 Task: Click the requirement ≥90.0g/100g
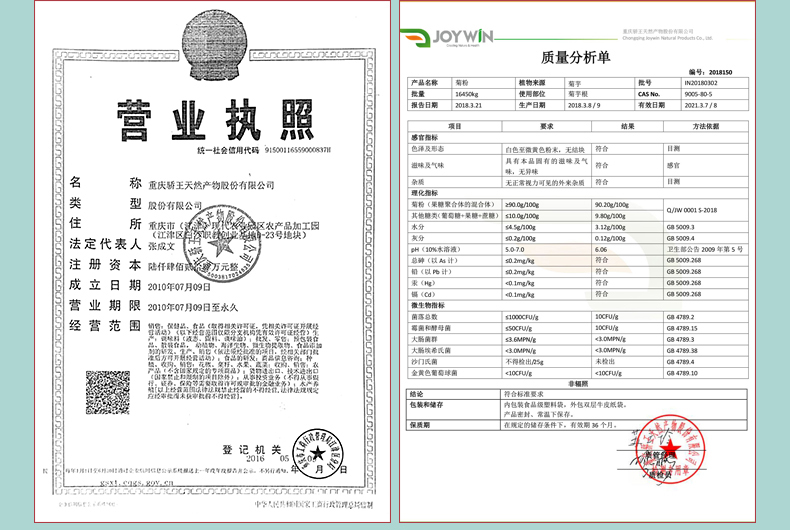pos(522,205)
